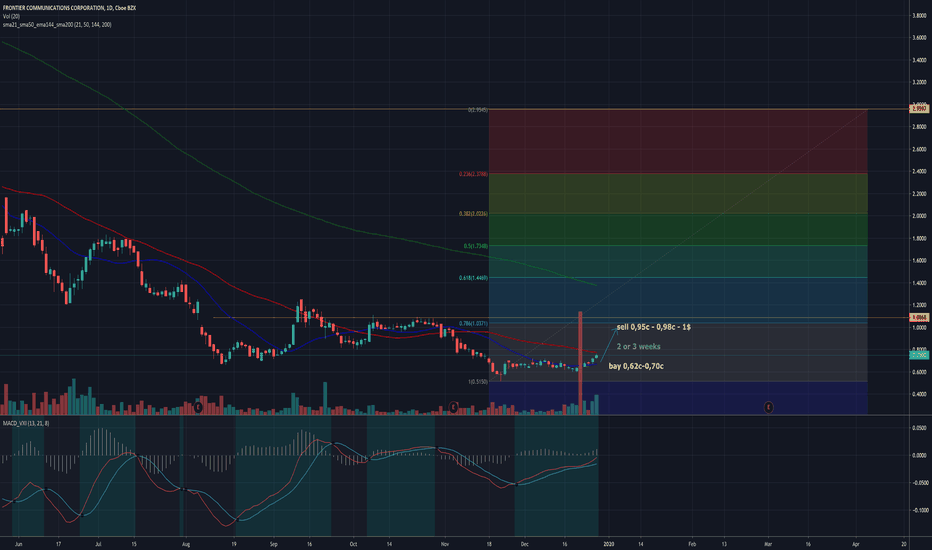Viewport: 932px width, 550px height.
Task: Click the Oct label on time axis
Action: point(353,544)
